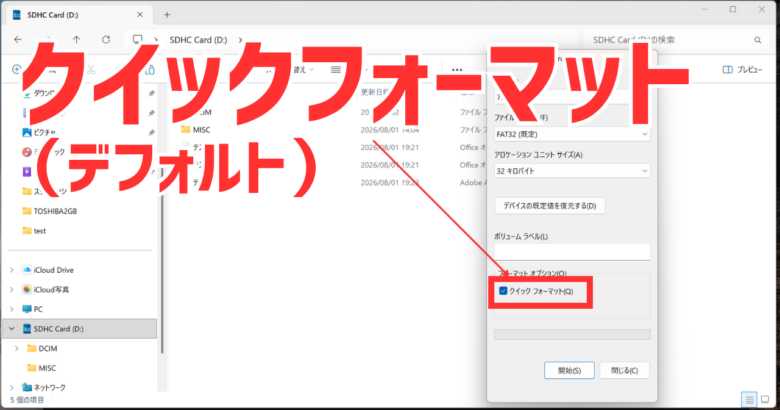Refresh the SDHC Card folder view
The width and height of the screenshot is (780, 410).
pos(106,39)
